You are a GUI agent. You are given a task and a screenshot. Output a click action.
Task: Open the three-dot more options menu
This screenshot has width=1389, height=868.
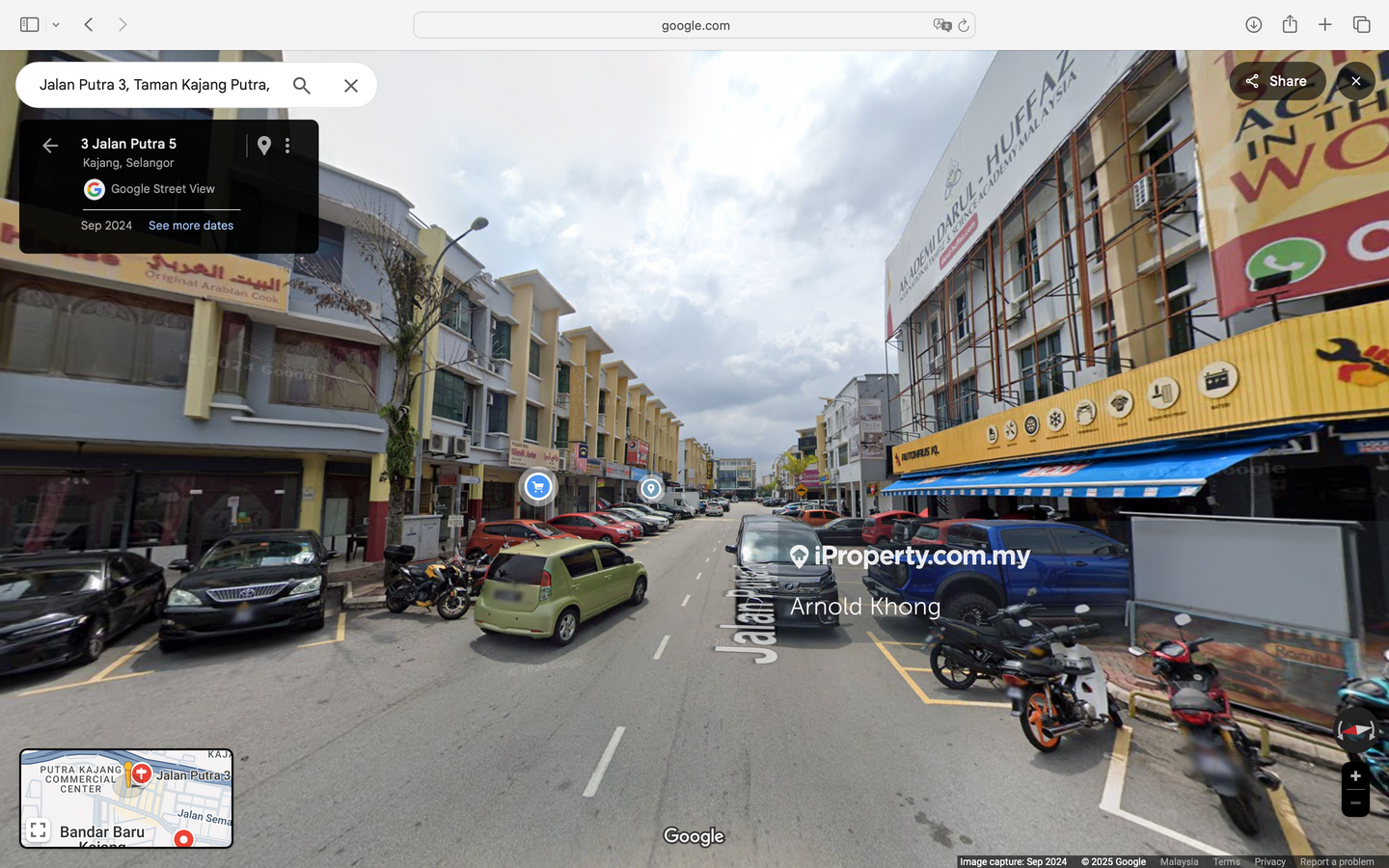[x=287, y=146]
